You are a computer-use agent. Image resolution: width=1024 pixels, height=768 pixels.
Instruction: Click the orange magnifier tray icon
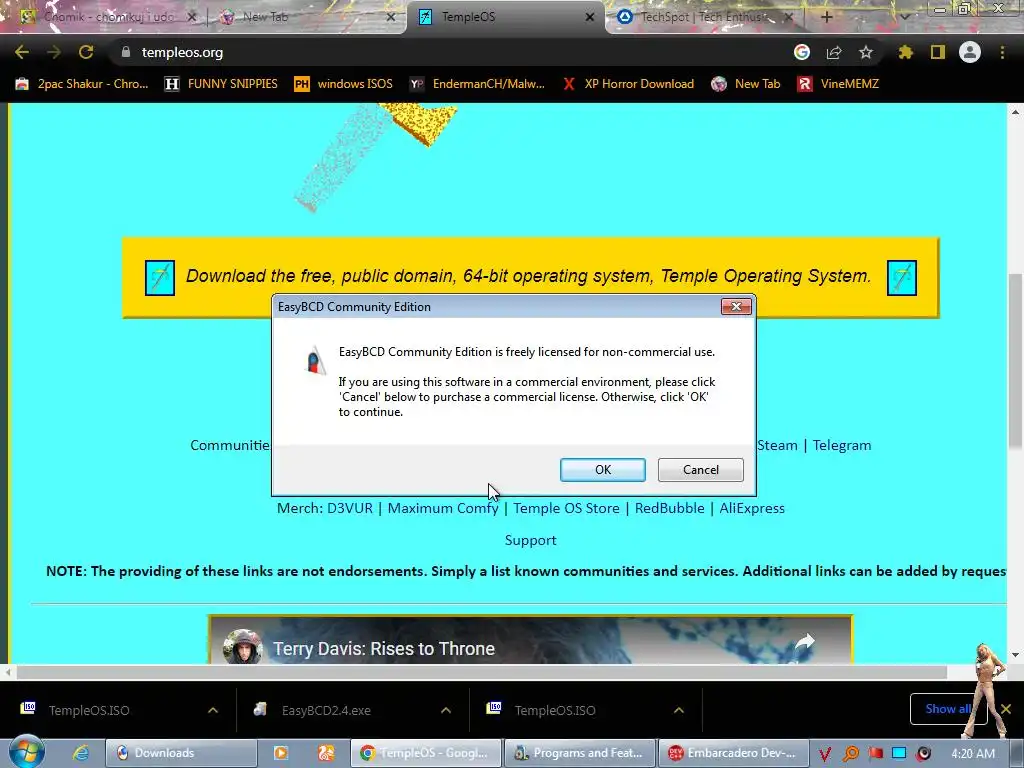pos(851,754)
